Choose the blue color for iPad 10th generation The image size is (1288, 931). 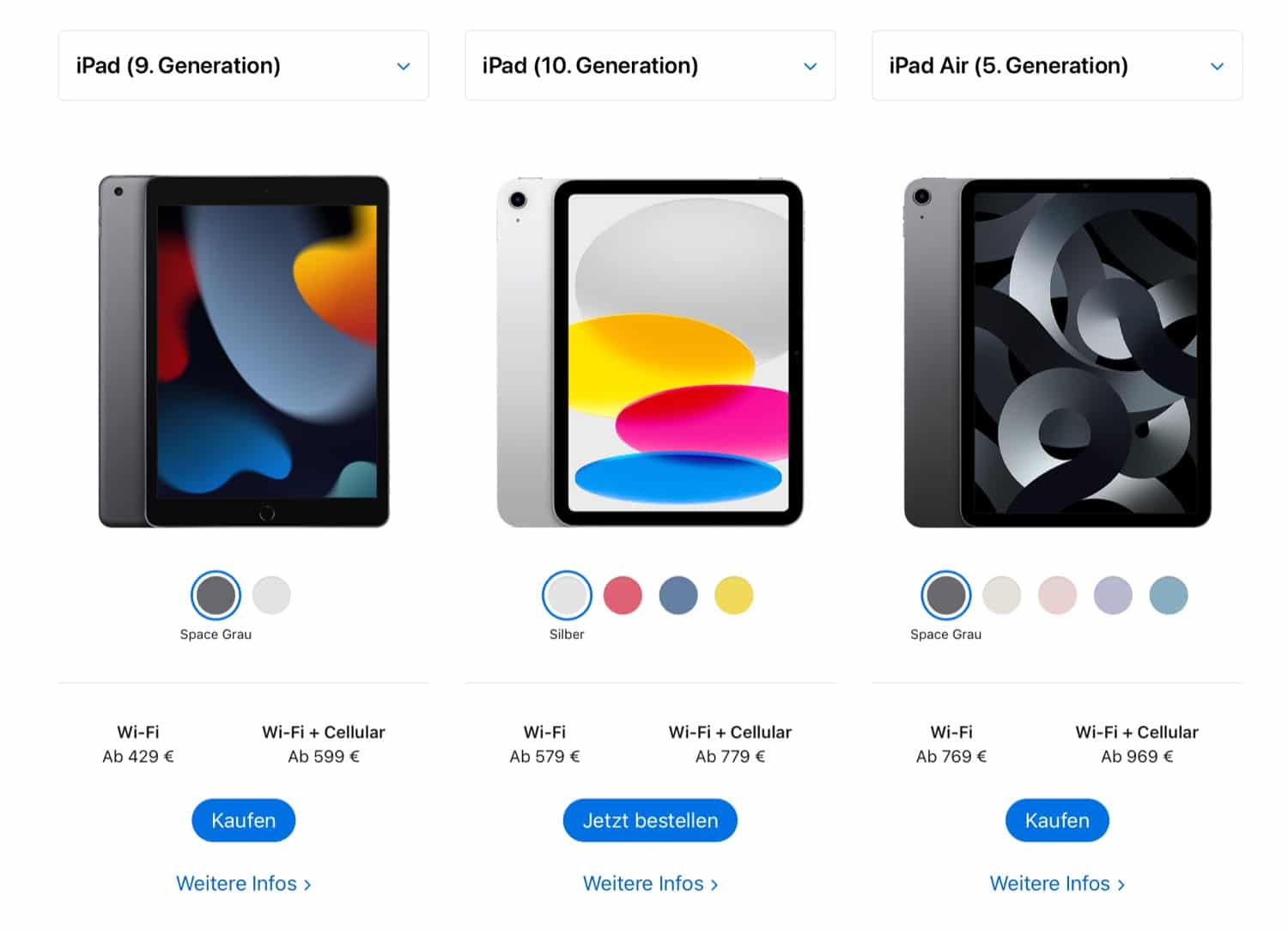678,595
